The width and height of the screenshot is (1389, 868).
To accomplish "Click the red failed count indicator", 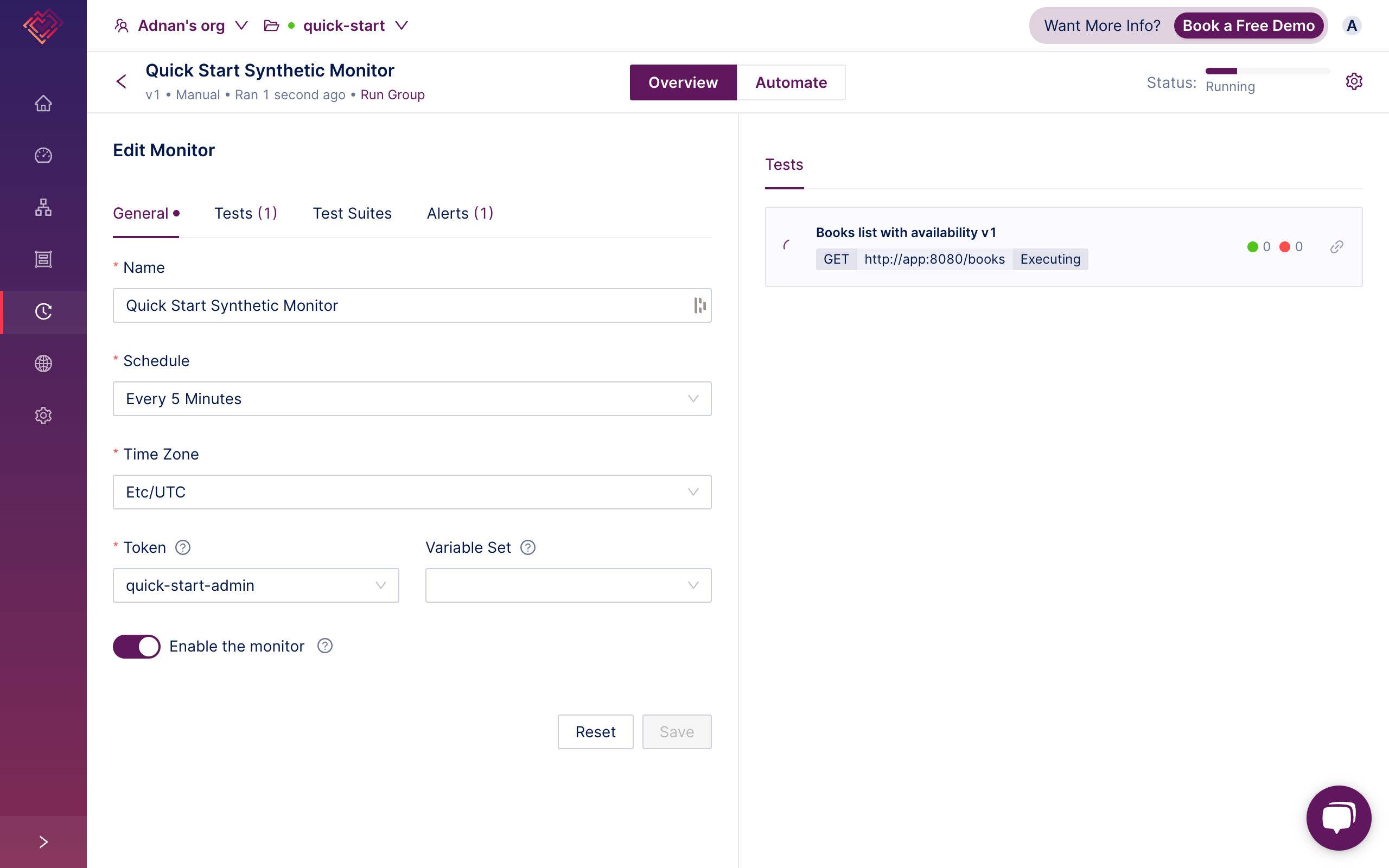I will pos(1291,247).
